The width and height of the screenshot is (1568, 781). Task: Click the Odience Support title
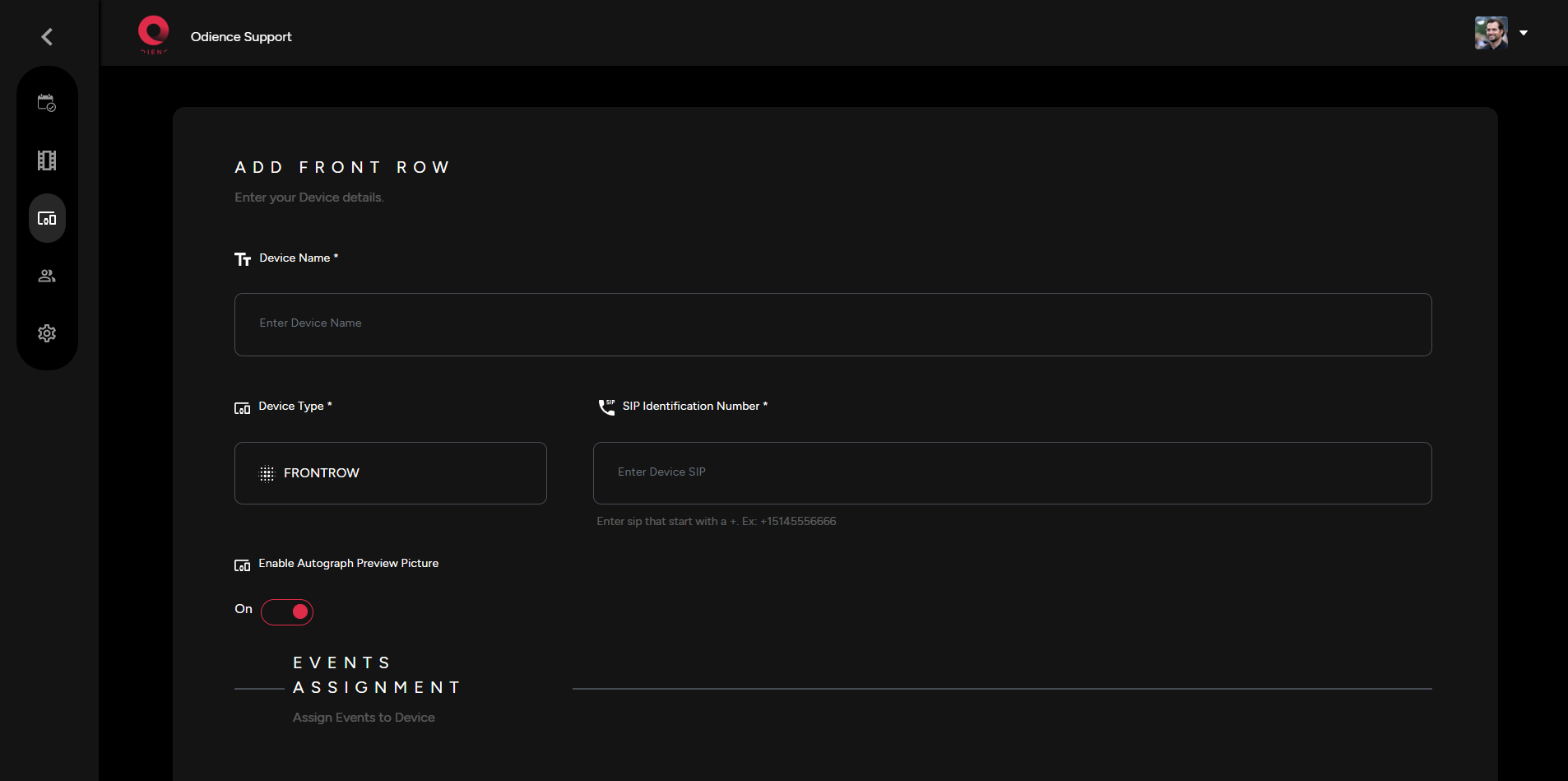241,37
